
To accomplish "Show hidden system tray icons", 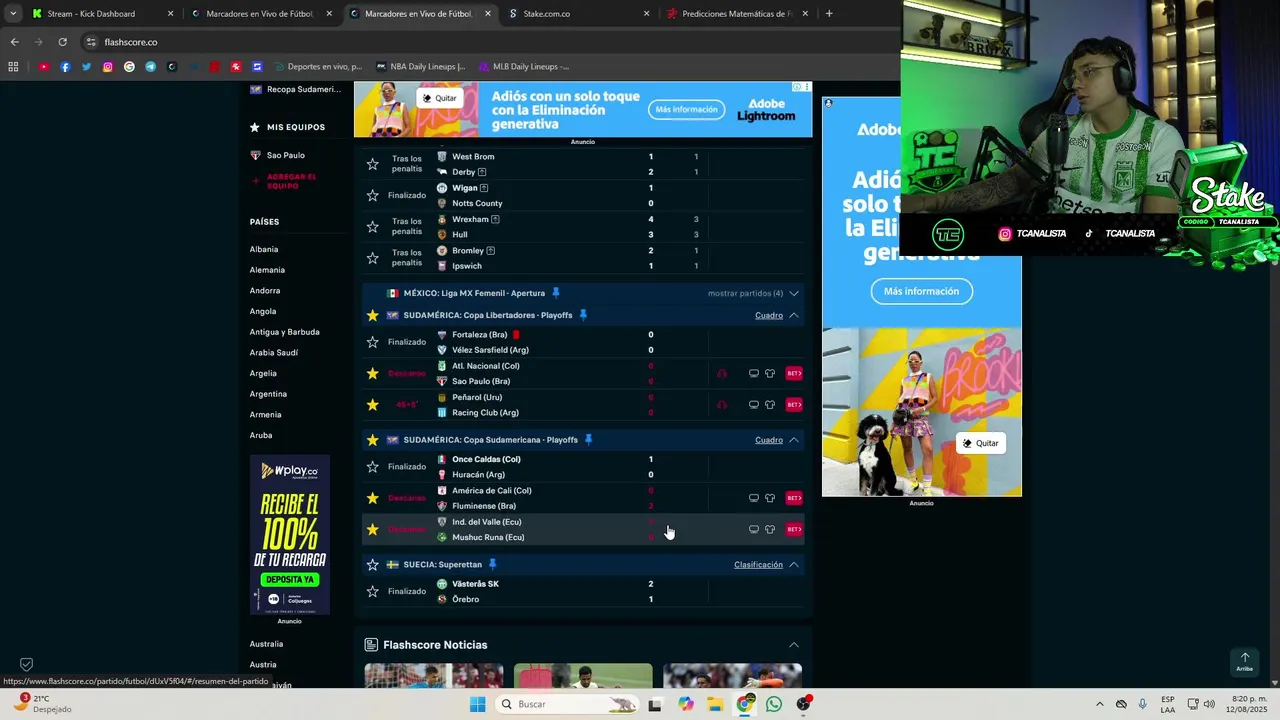I will [1099, 704].
